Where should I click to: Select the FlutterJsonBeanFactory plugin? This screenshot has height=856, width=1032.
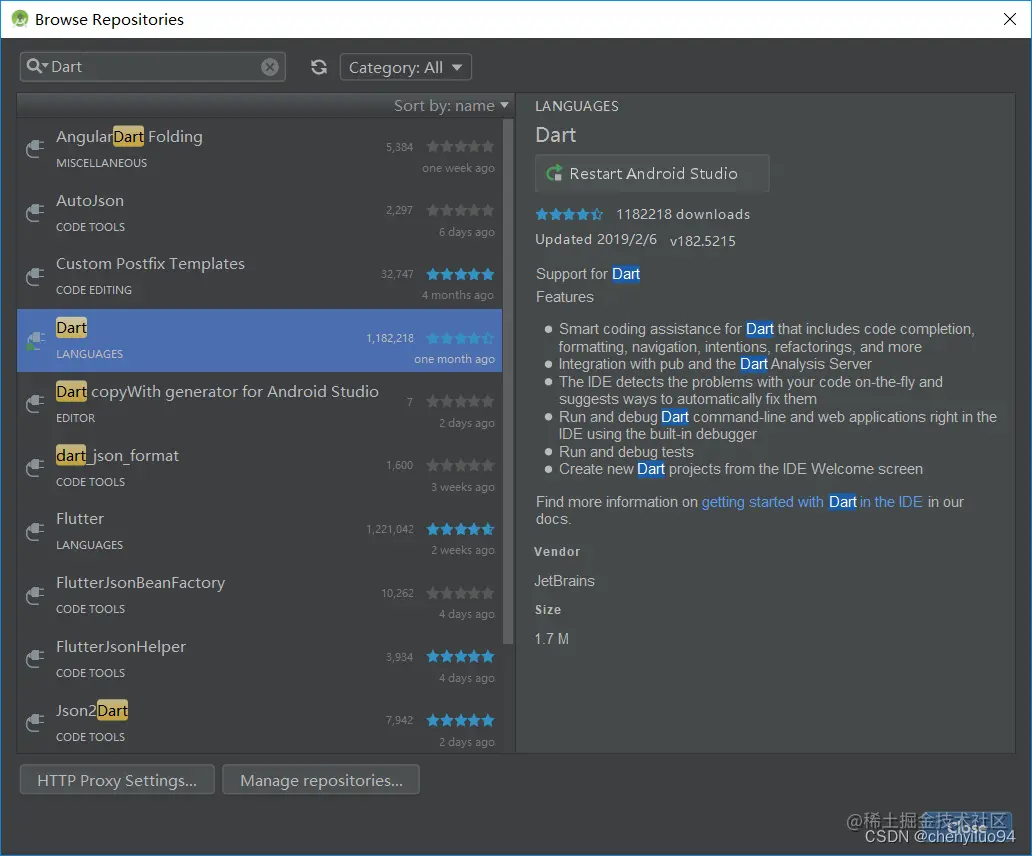click(x=259, y=595)
